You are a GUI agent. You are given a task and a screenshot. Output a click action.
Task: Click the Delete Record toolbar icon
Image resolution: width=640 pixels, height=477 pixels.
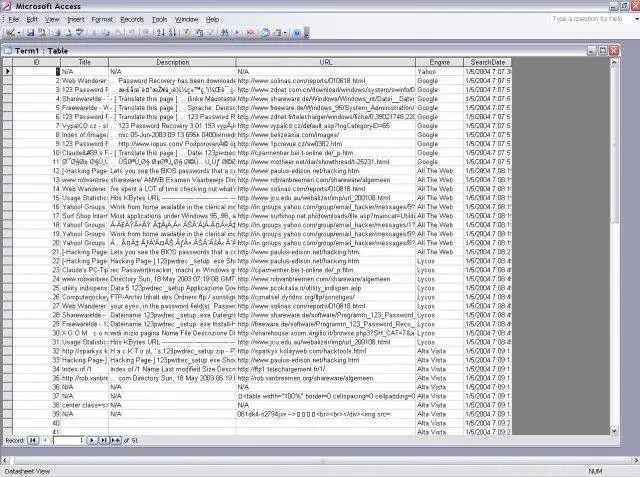coord(251,33)
